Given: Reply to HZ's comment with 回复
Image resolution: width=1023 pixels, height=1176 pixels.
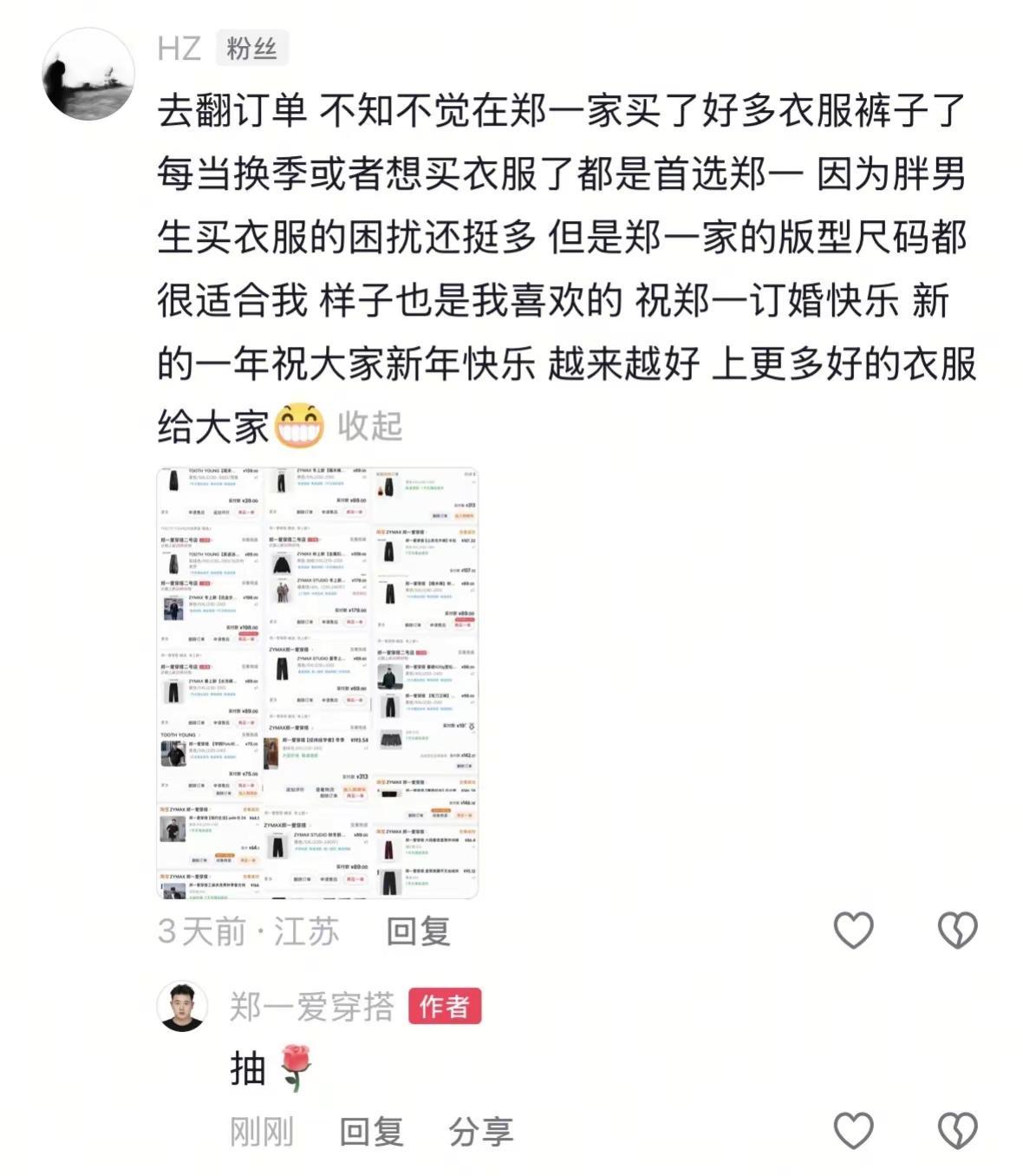Looking at the screenshot, I should 418,931.
